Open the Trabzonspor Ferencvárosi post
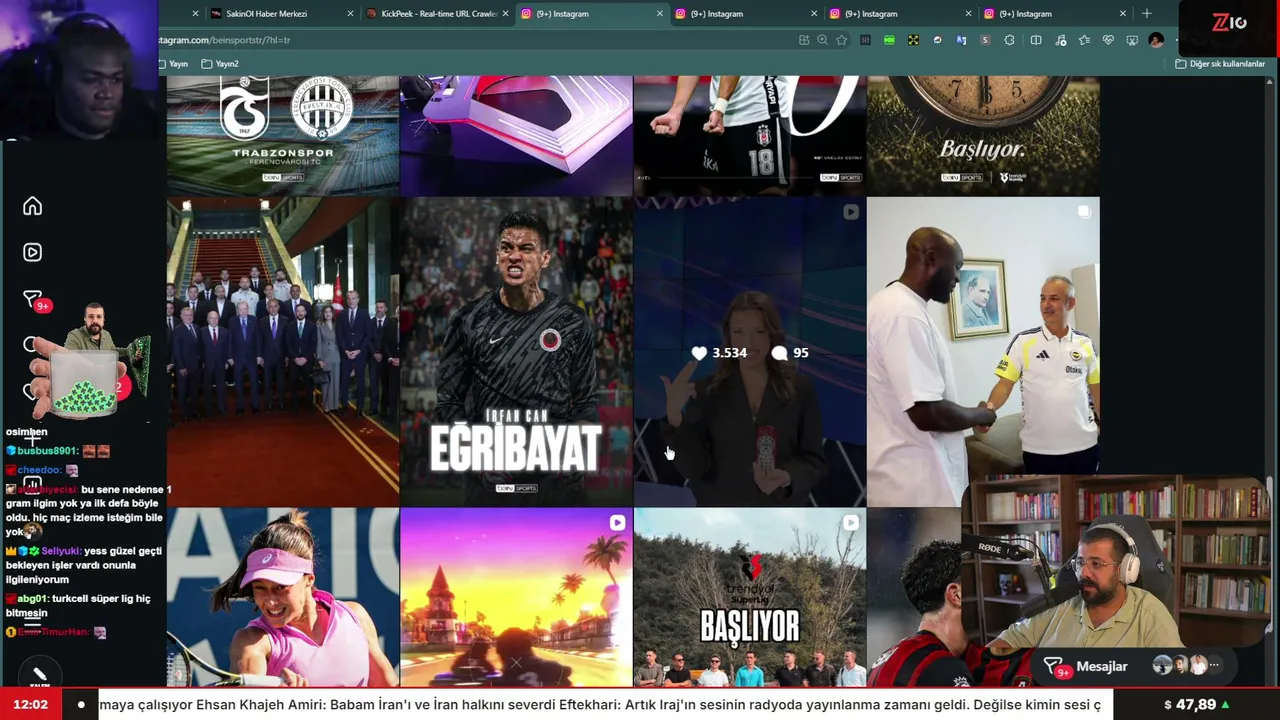The height and width of the screenshot is (720, 1280). click(x=283, y=135)
